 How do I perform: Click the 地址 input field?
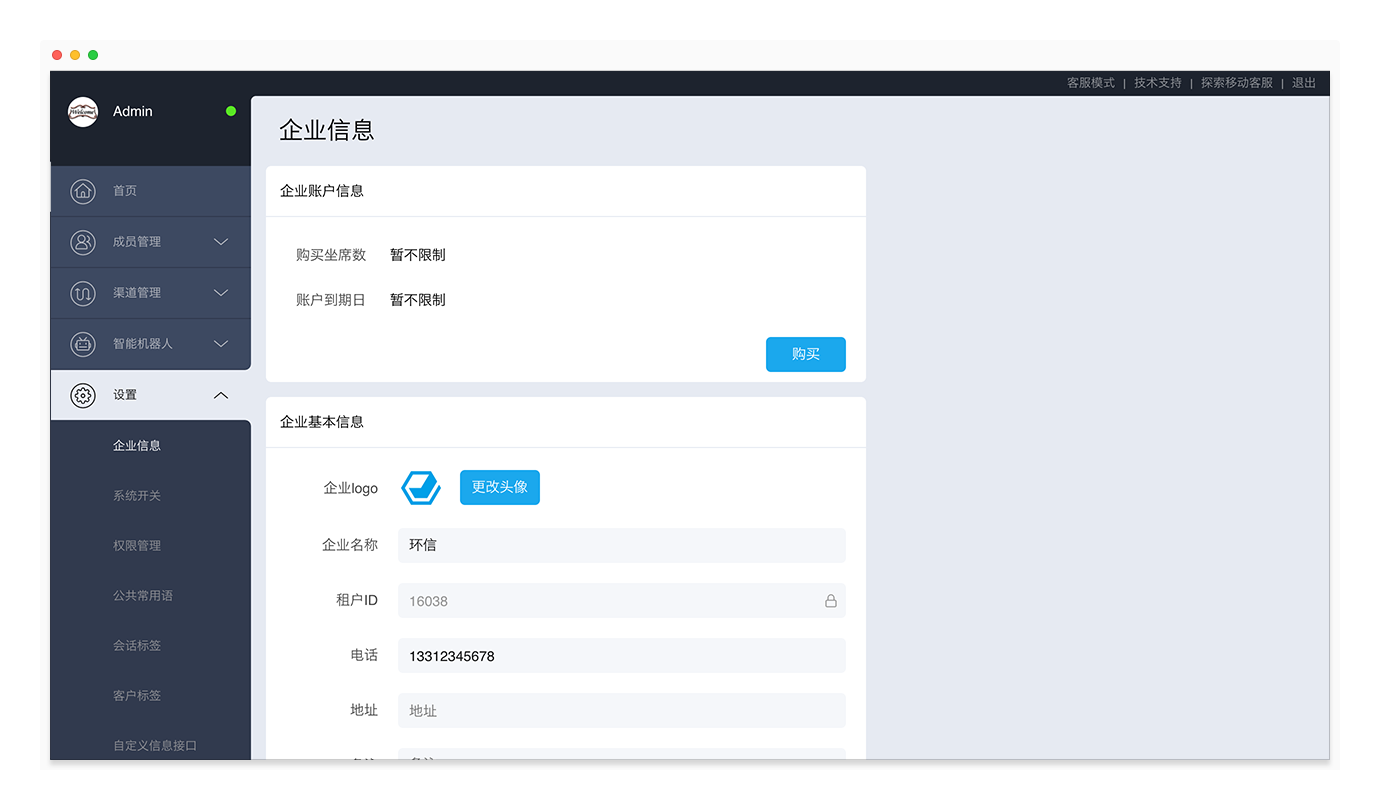622,711
